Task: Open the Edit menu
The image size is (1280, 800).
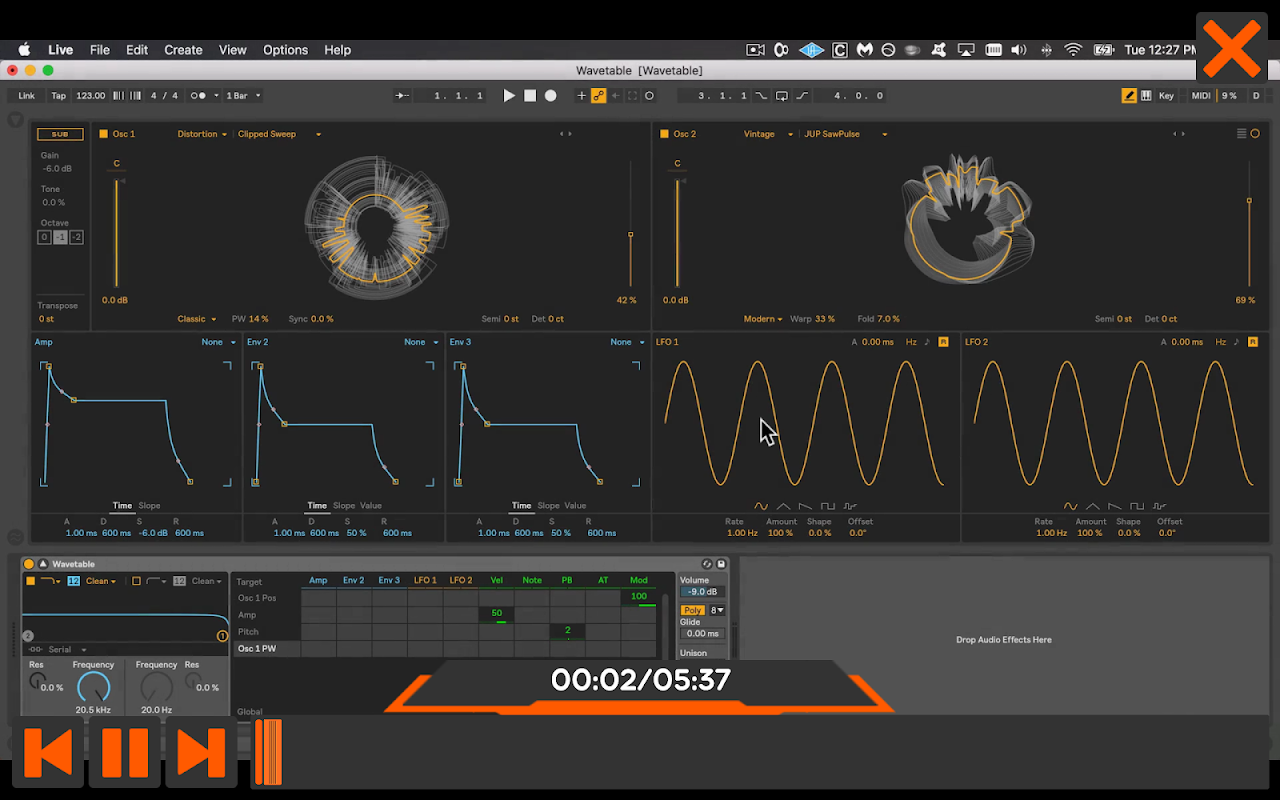Action: [137, 50]
